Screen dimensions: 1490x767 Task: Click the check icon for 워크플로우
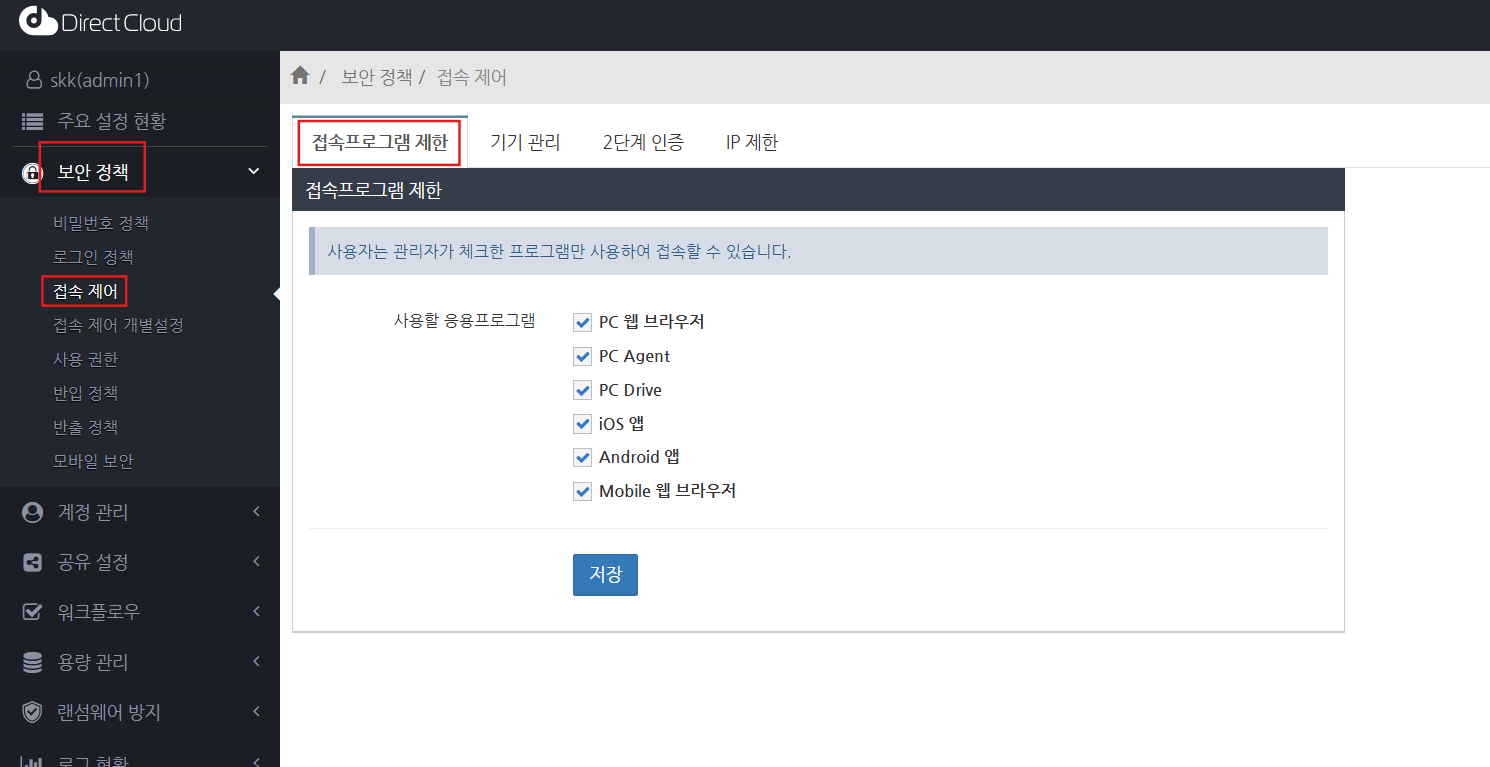coord(33,612)
